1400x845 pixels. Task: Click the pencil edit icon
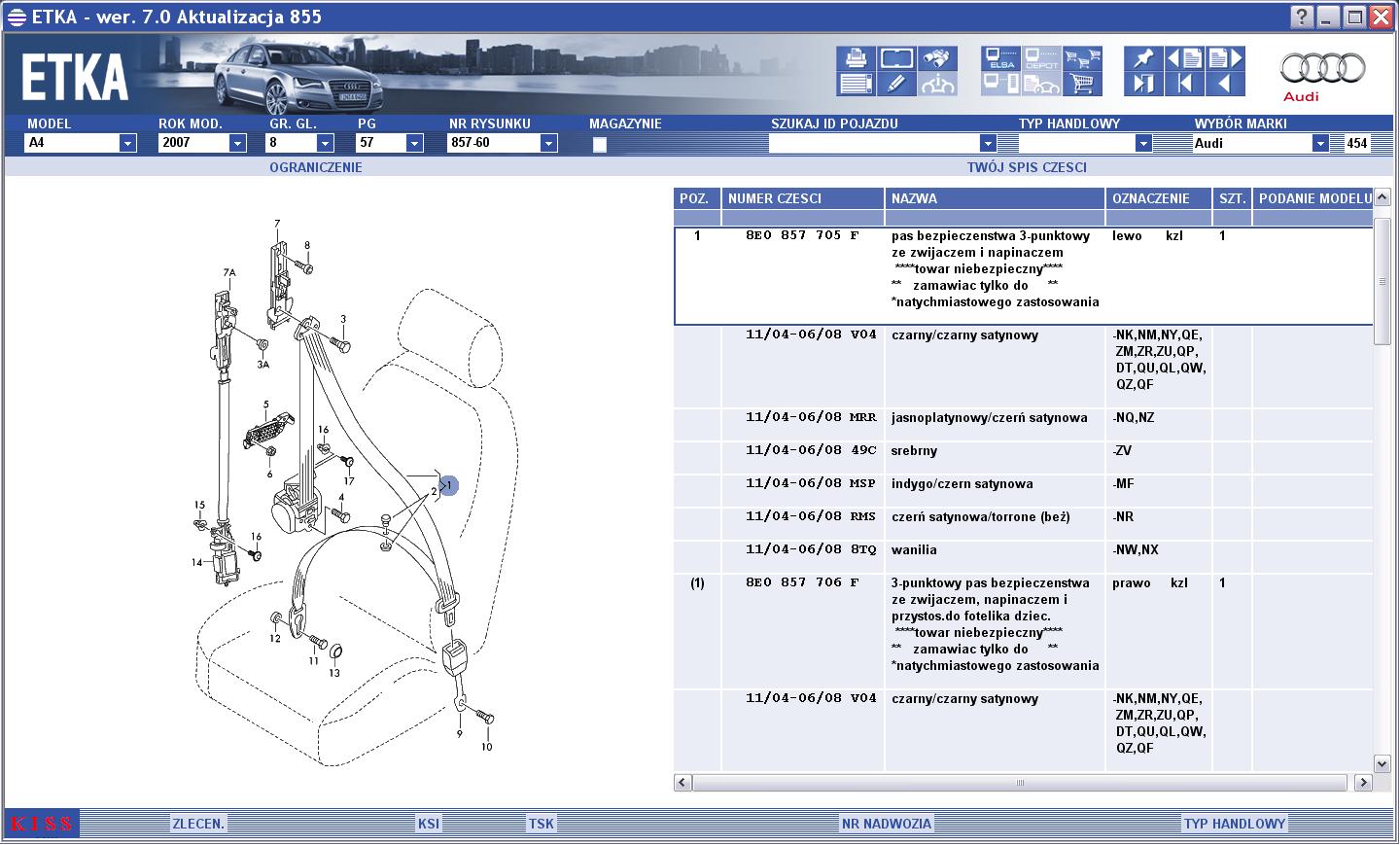click(896, 84)
